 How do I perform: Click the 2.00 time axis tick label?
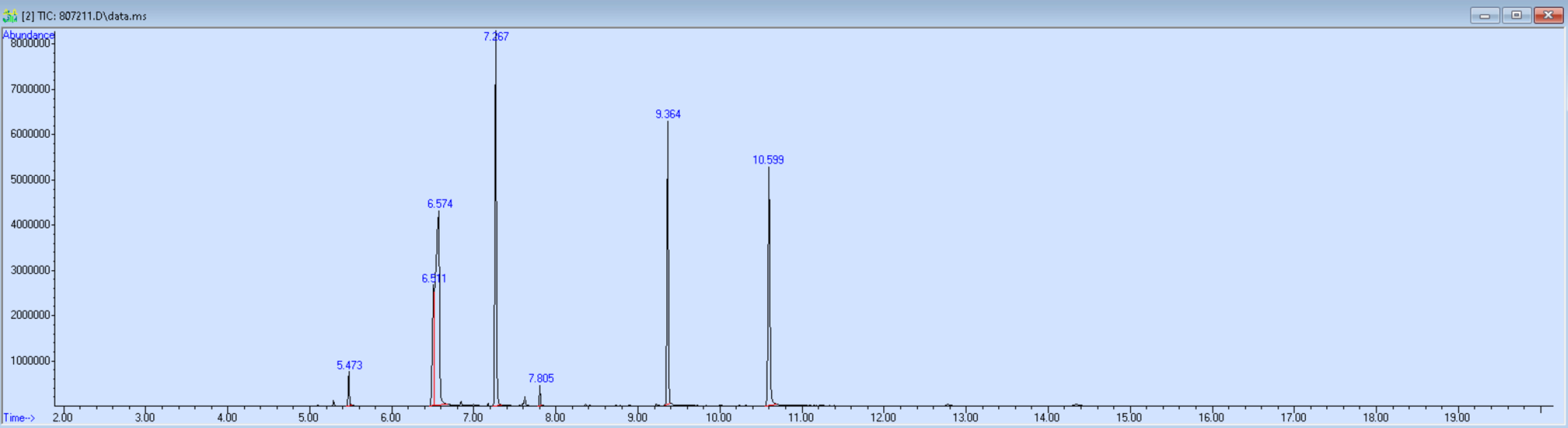tap(63, 418)
